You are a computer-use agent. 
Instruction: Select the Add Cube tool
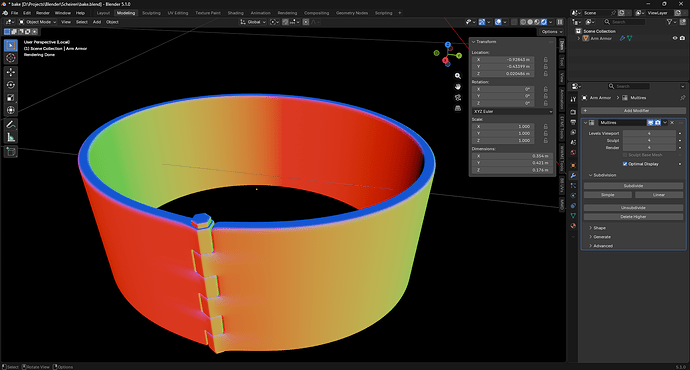pos(11,152)
